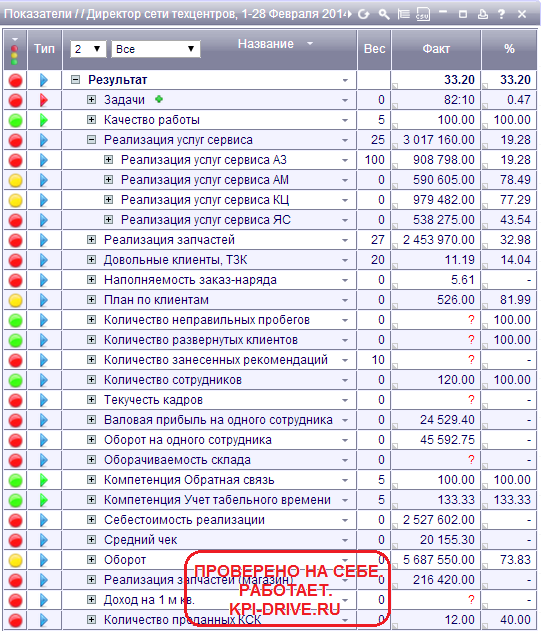Collapse the Результат tree node
The width and height of the screenshot is (541, 631).
[75, 79]
